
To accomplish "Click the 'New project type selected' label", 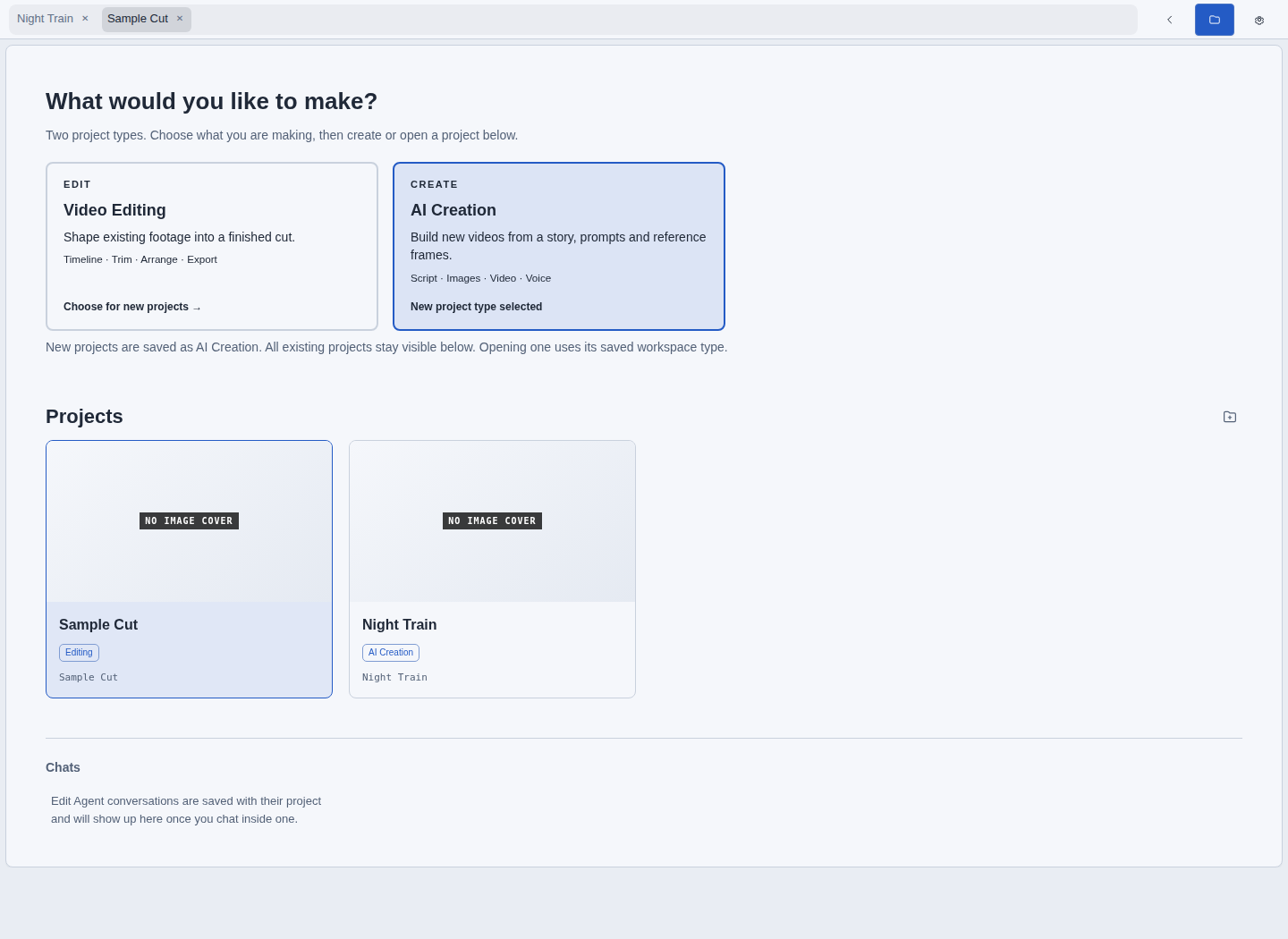I will coord(477,307).
